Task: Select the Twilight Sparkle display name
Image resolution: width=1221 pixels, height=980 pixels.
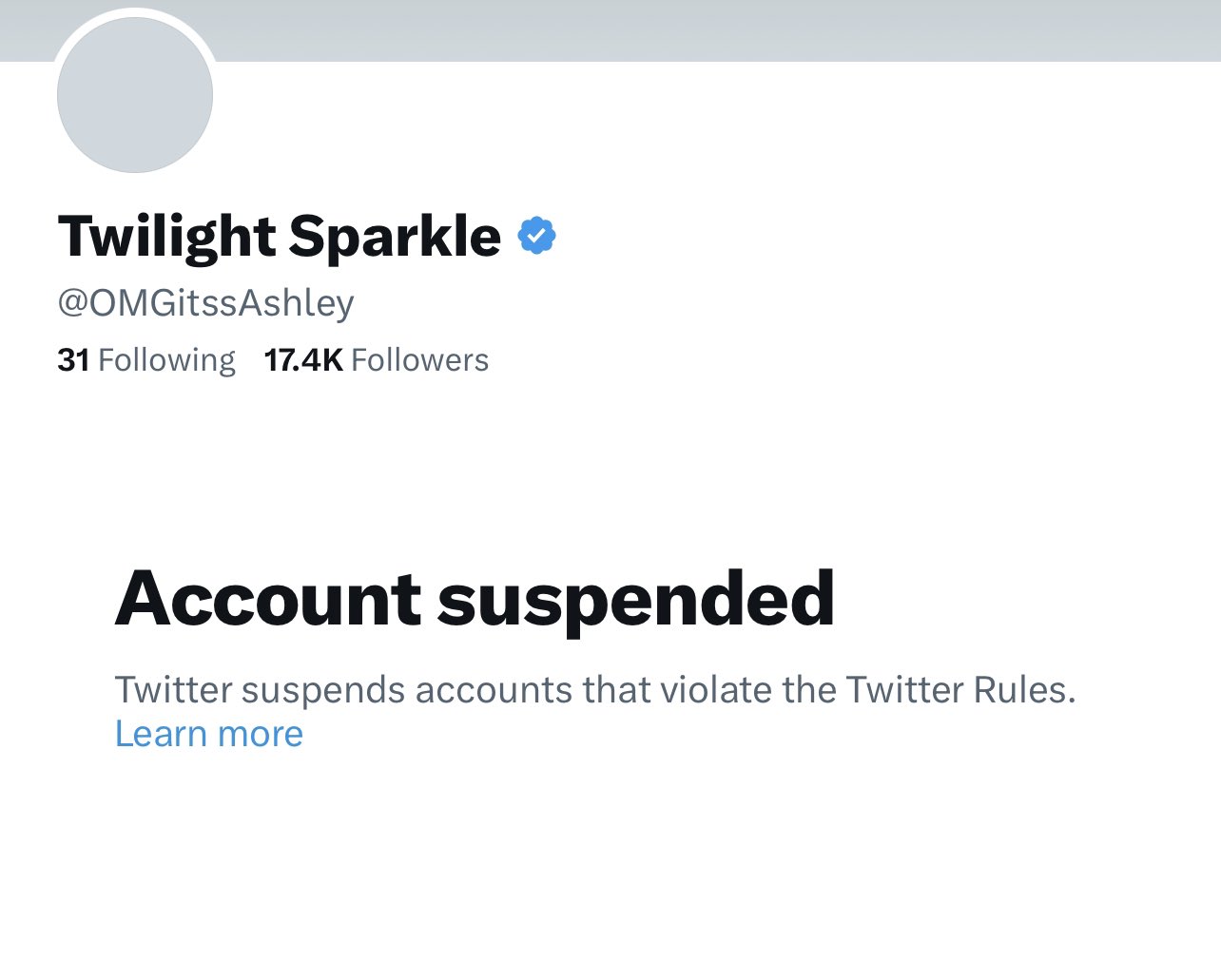Action: click(280, 237)
